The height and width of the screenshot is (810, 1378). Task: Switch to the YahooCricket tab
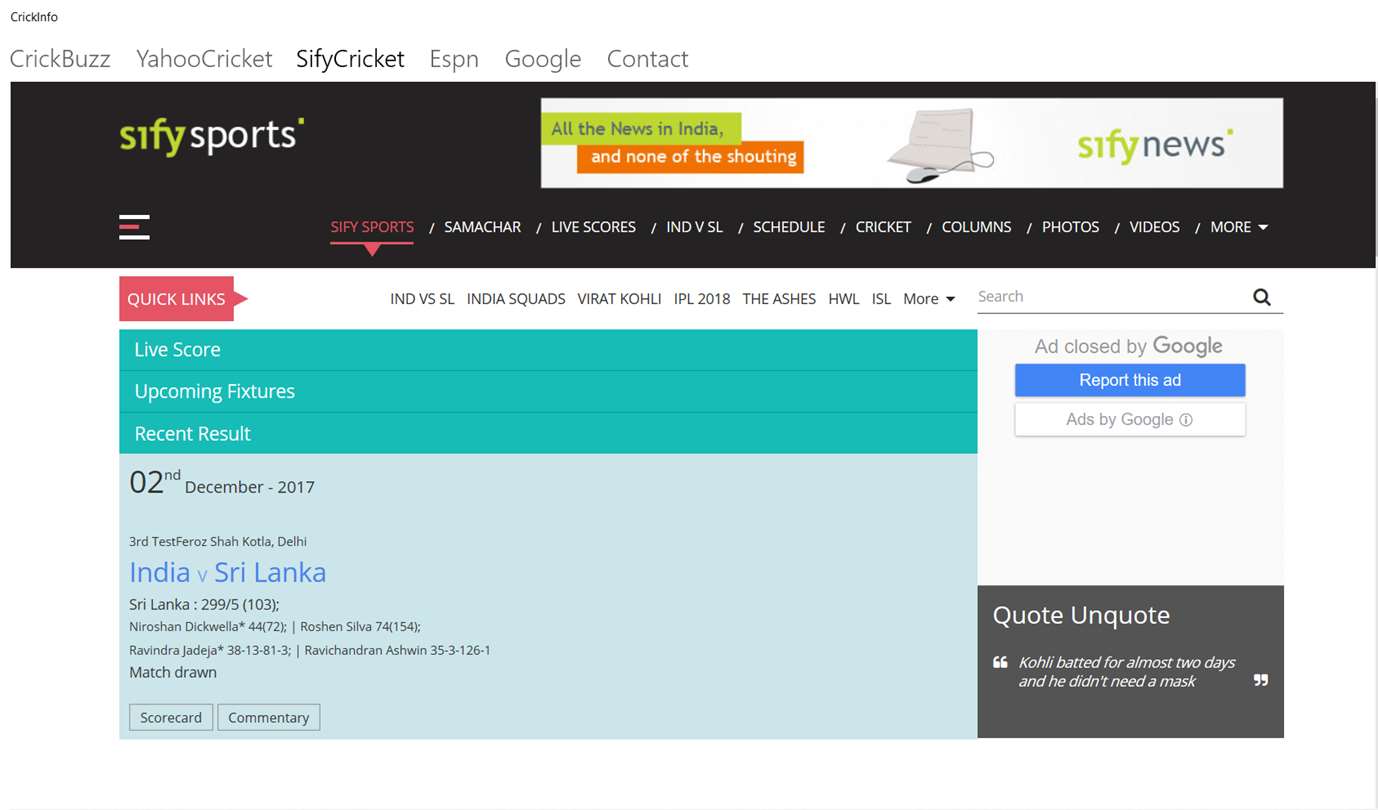click(x=204, y=59)
